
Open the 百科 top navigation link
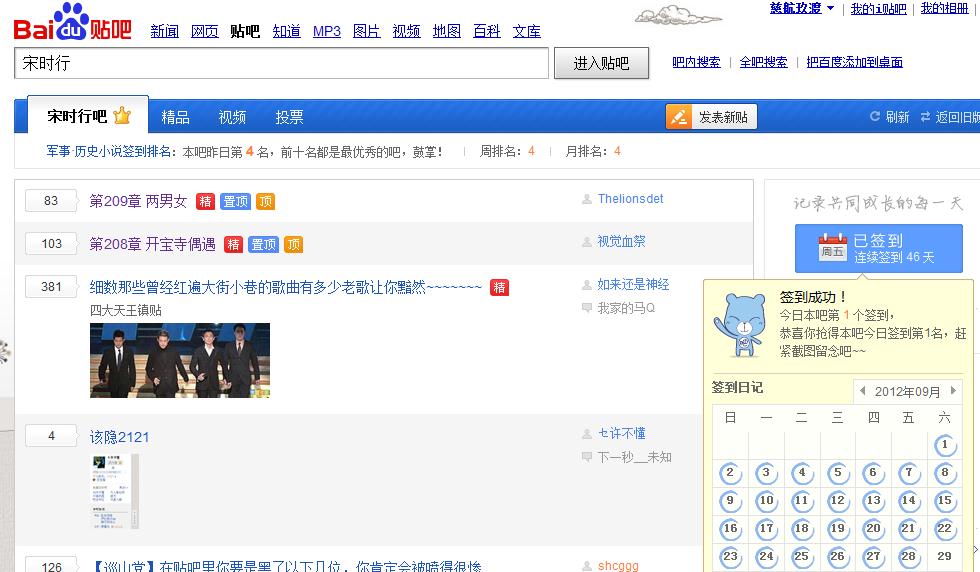pos(486,31)
